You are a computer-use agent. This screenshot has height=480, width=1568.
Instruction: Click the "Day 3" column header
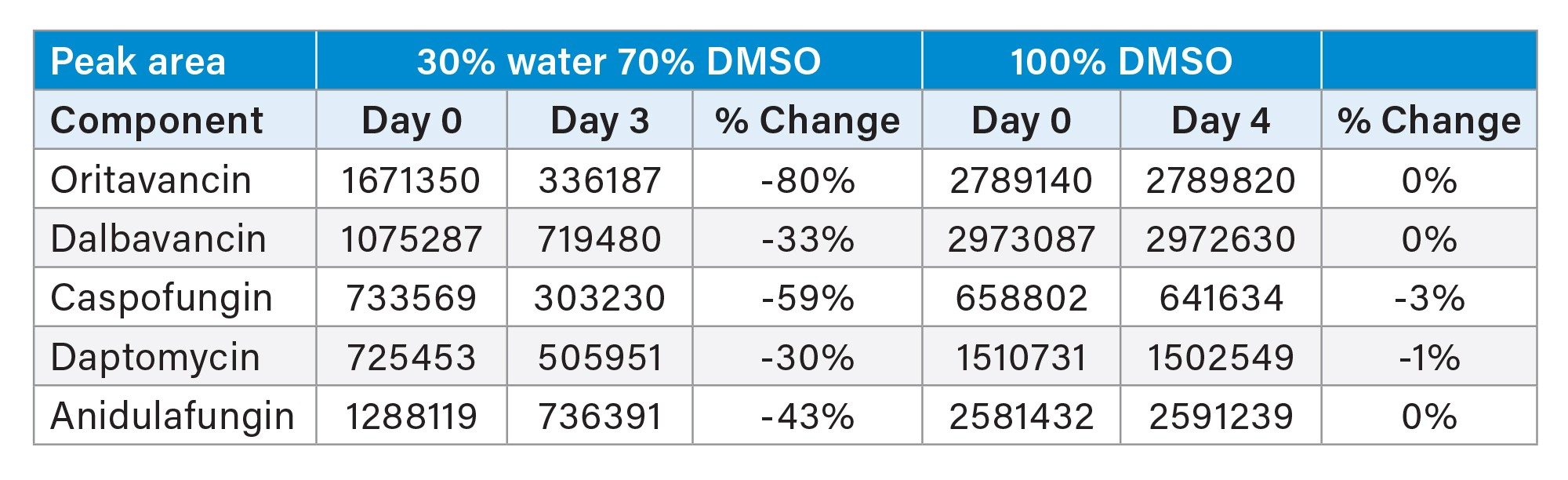tap(600, 121)
